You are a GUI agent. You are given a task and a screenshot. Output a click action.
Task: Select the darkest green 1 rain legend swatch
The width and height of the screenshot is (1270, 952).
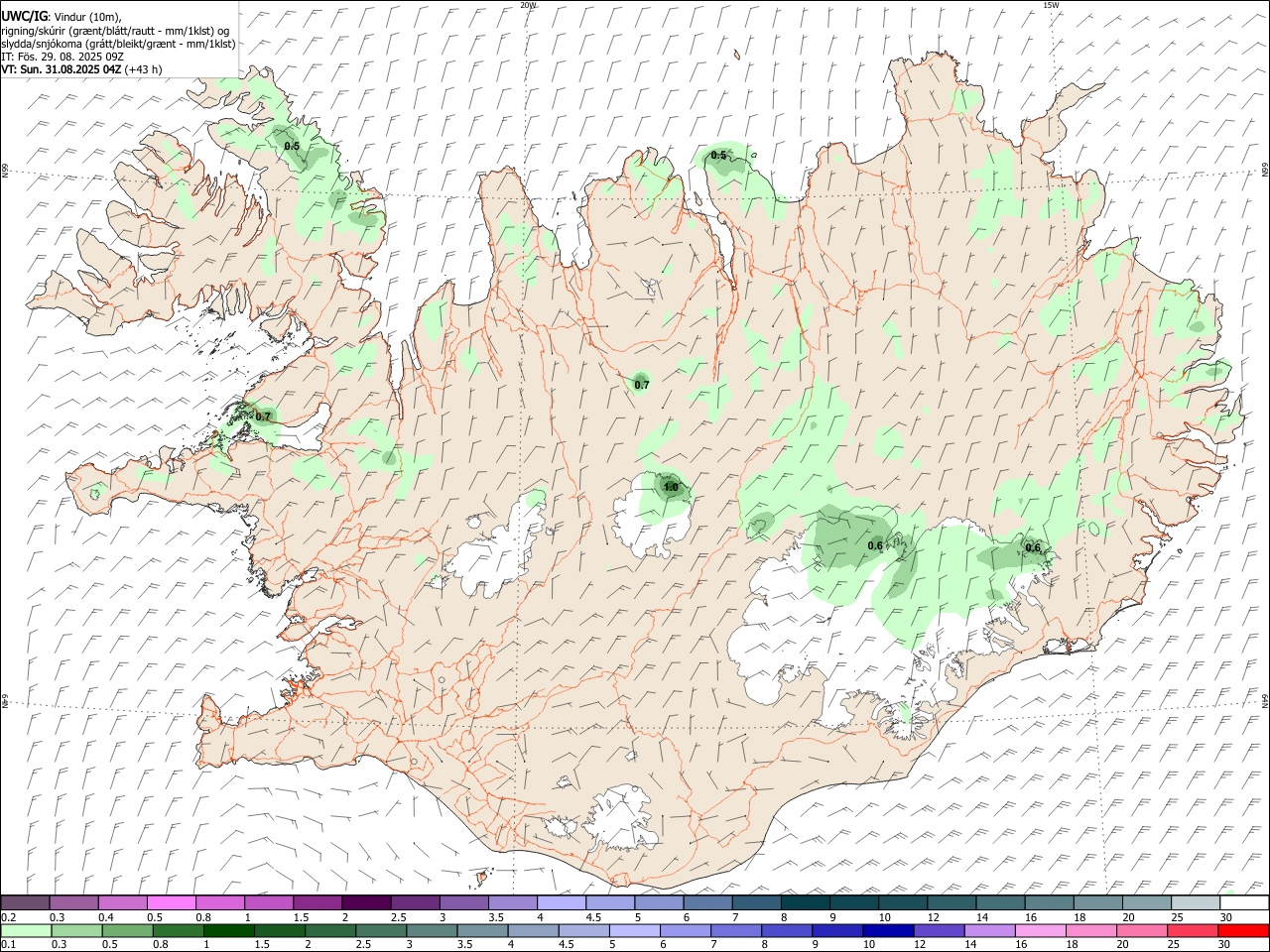pos(228,931)
